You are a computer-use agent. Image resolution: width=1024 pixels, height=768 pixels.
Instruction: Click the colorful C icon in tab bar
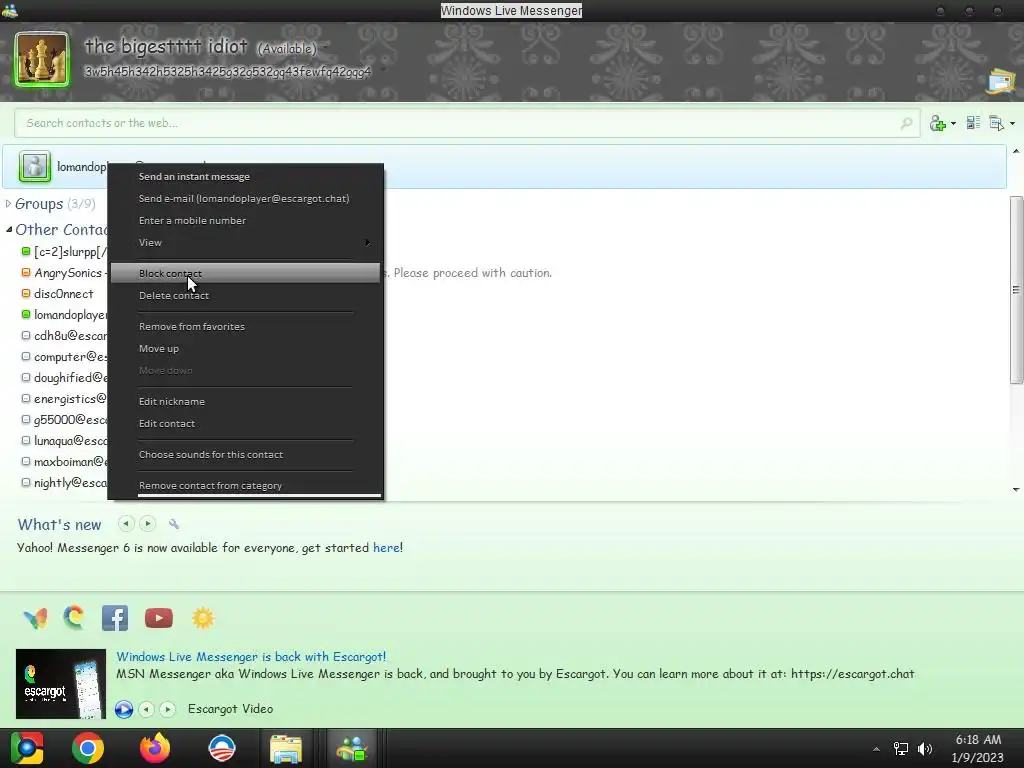(x=74, y=617)
